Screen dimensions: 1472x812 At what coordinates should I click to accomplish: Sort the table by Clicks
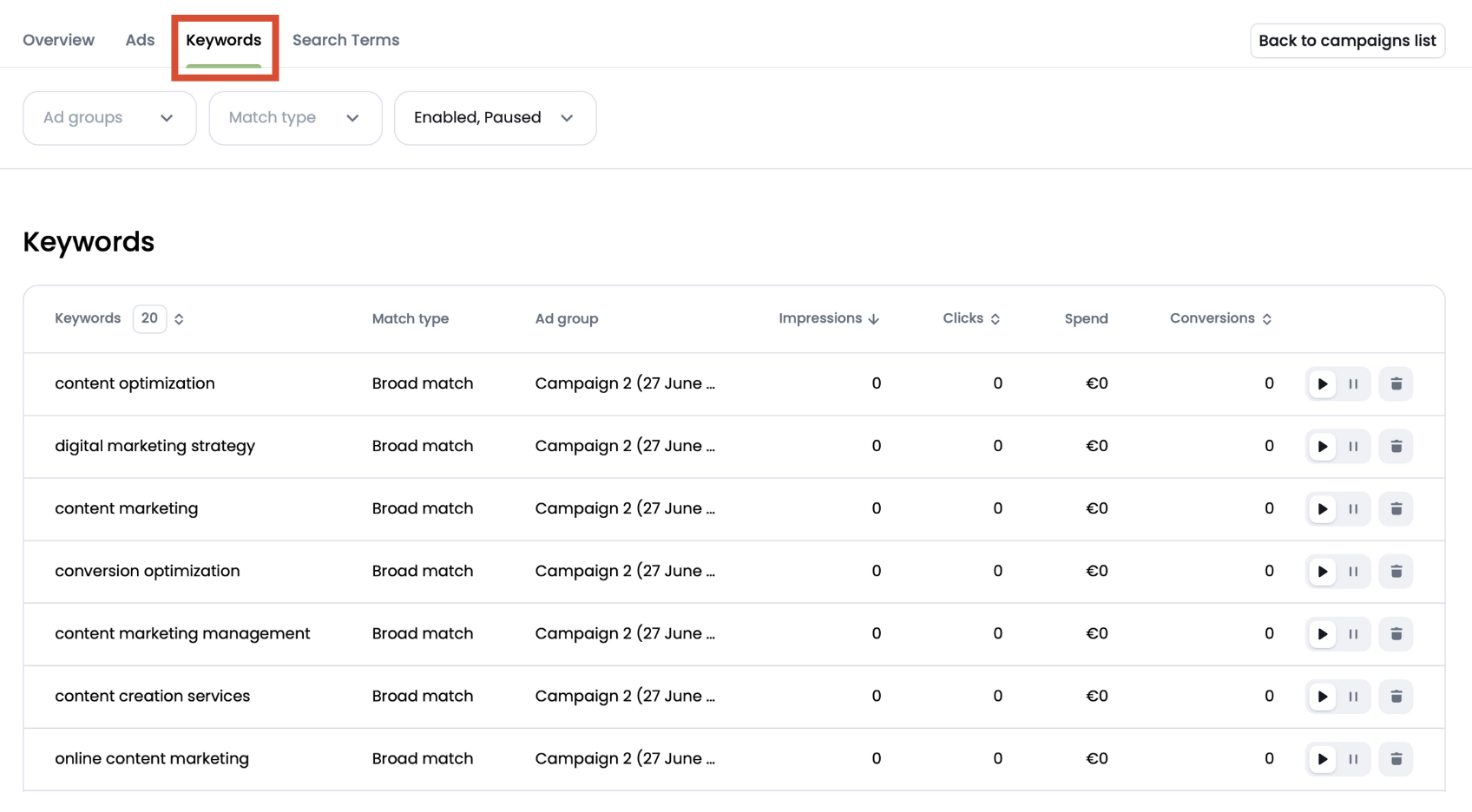pos(970,318)
